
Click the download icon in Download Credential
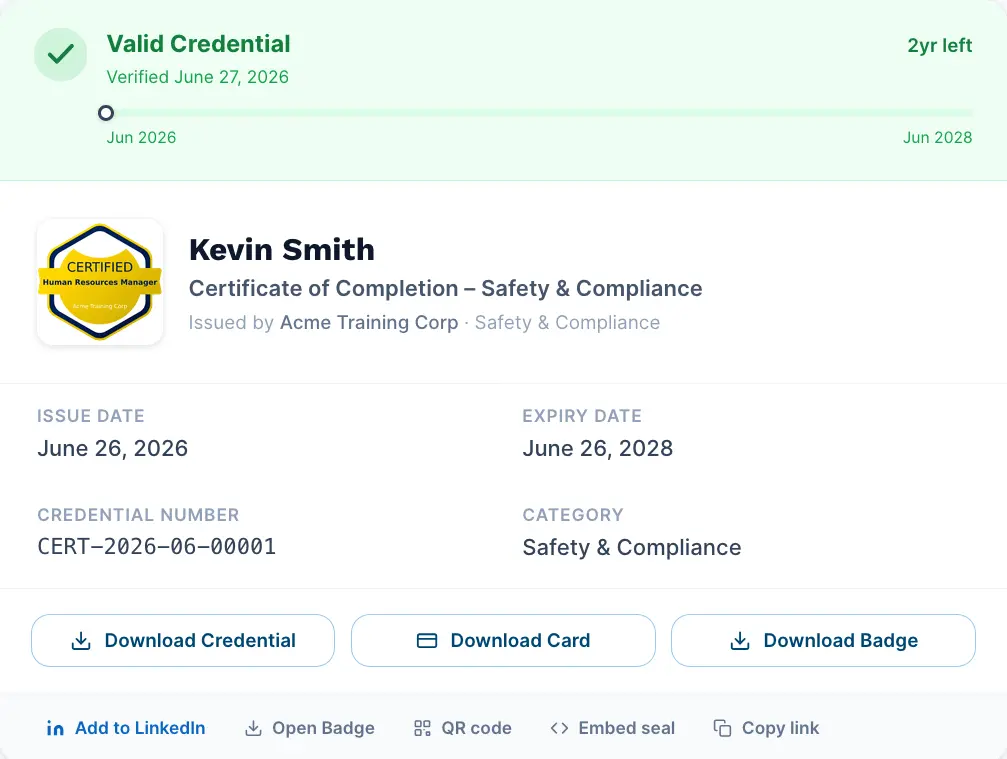pos(81,641)
